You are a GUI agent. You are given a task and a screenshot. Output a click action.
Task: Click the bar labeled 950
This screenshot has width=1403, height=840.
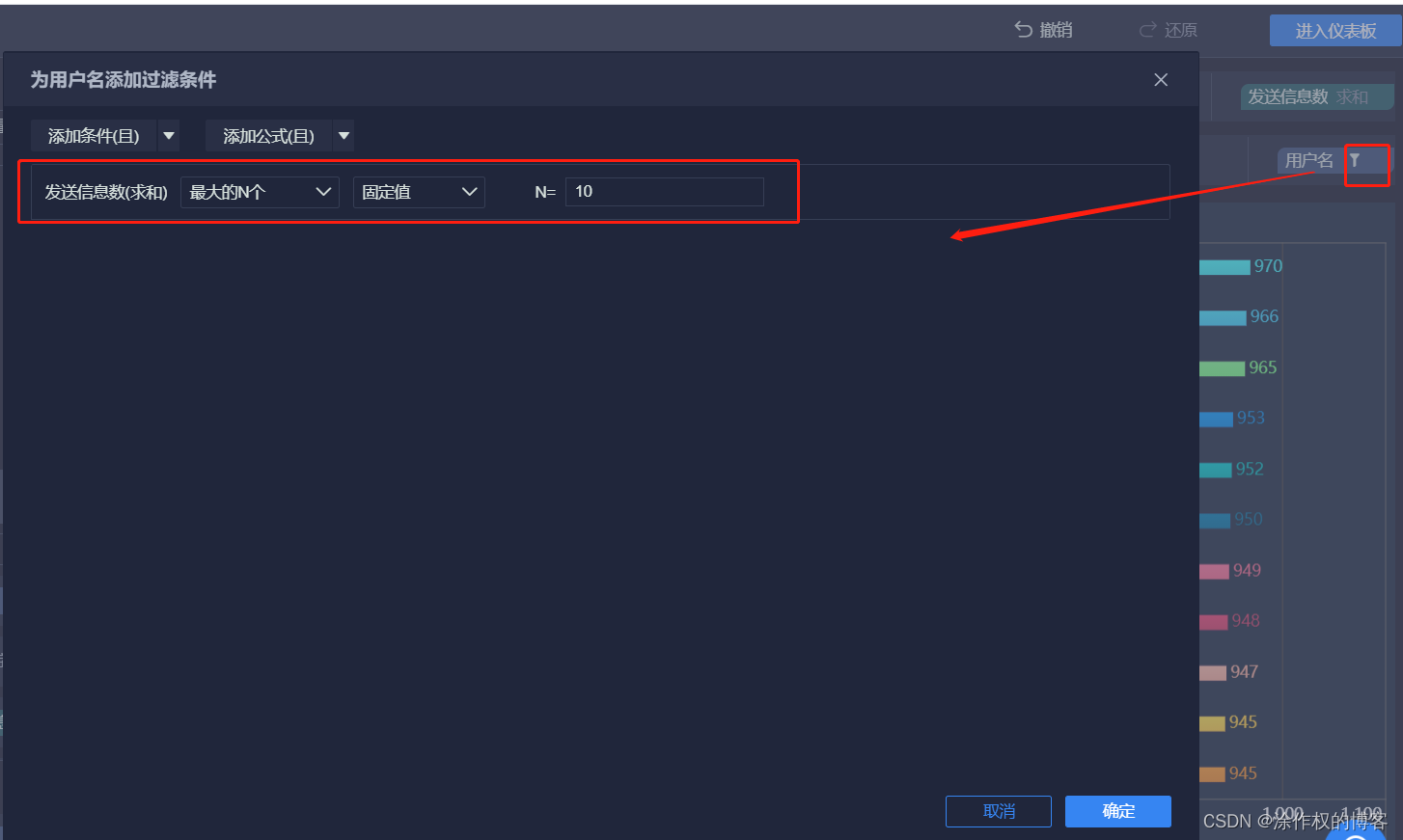point(1215,520)
